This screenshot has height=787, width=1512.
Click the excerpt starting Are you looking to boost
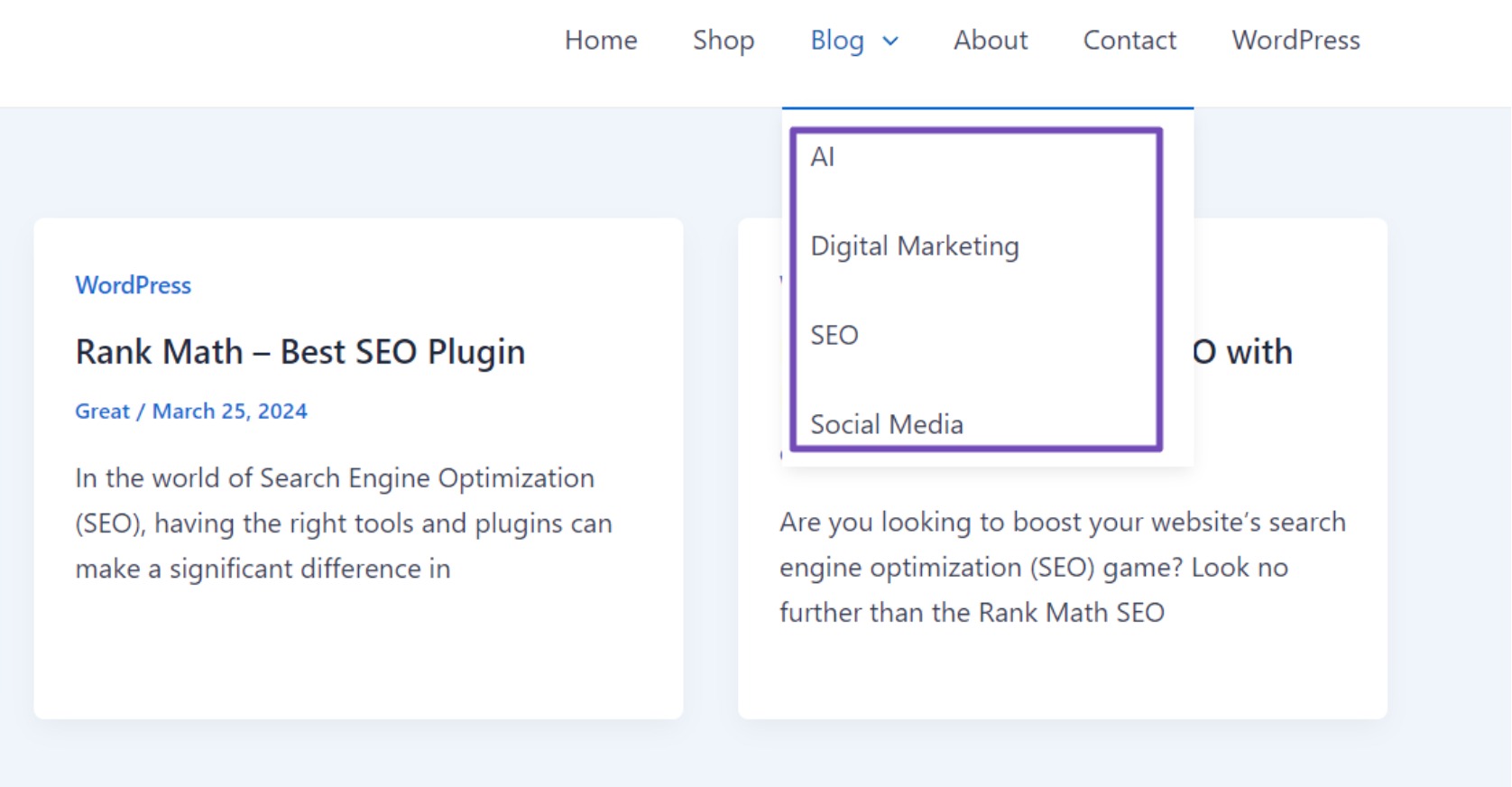click(x=1063, y=568)
